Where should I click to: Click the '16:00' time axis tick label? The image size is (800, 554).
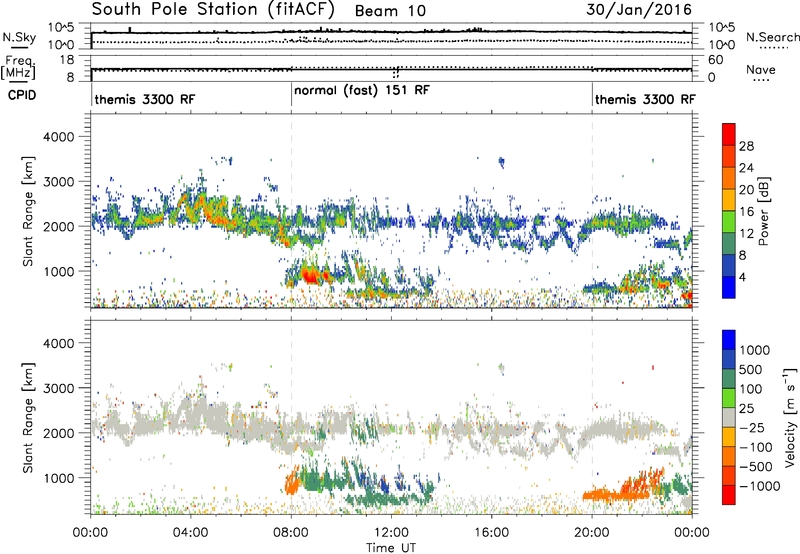coord(491,533)
